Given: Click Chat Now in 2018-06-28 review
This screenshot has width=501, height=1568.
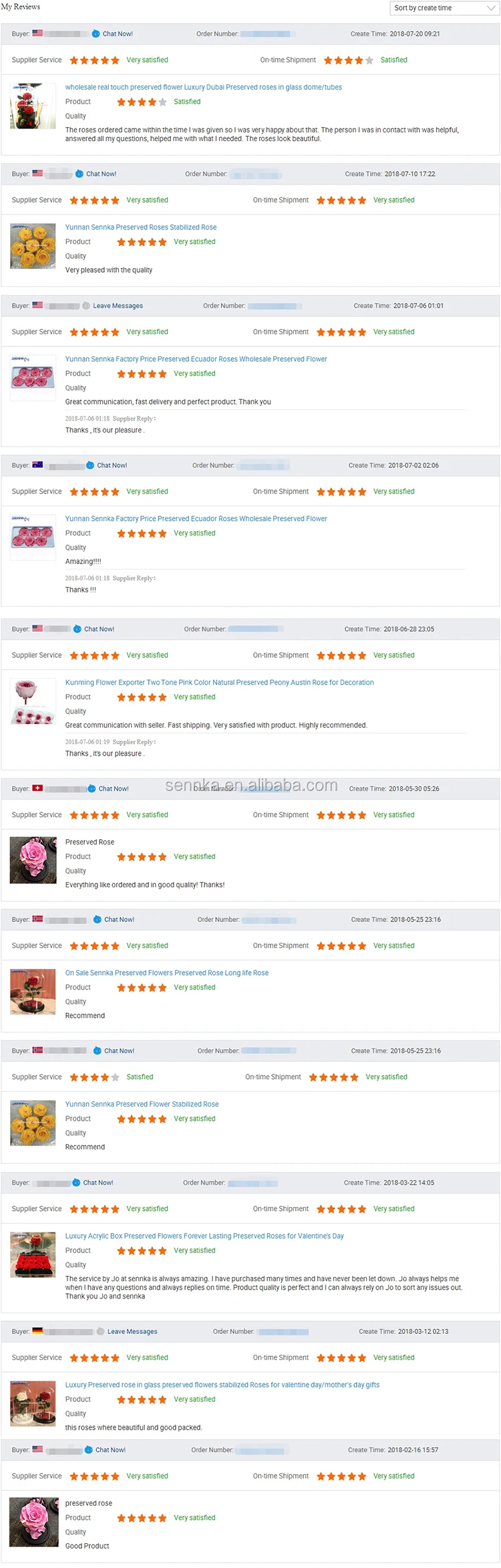Looking at the screenshot, I should (100, 629).
